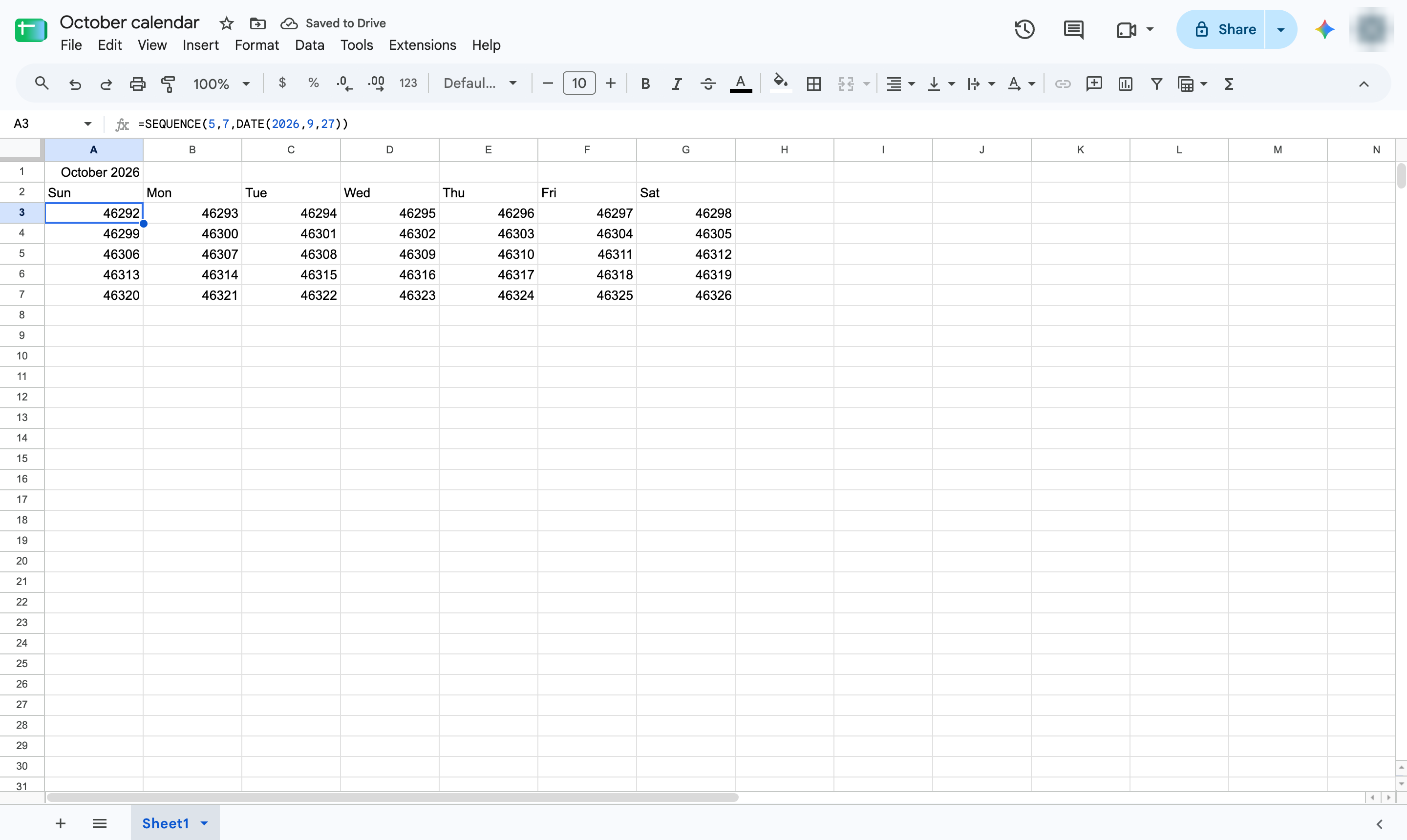Open the zoom 100% dropdown
Screen dimensions: 1407x840
click(x=221, y=84)
